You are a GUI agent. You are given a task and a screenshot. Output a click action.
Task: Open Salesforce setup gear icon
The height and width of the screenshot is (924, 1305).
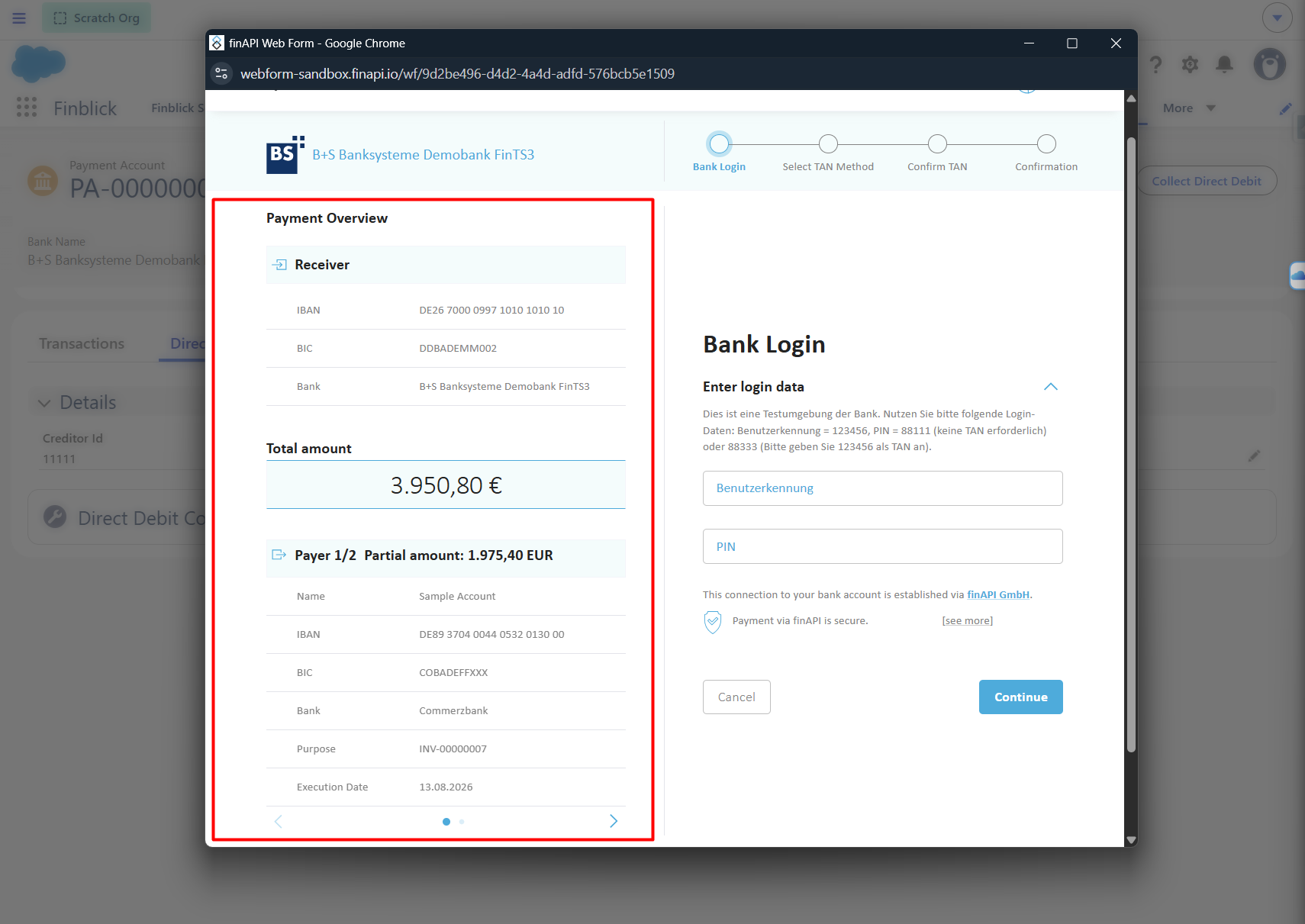pyautogui.click(x=1190, y=64)
